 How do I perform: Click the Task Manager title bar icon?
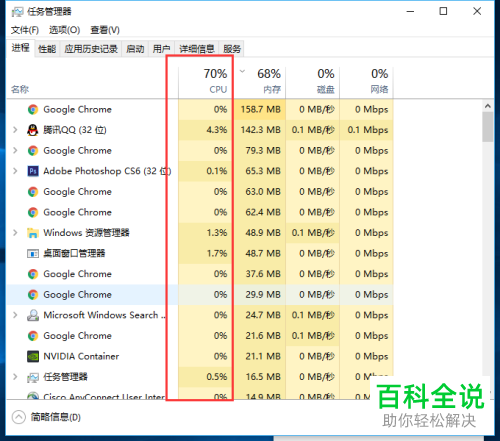[x=17, y=12]
